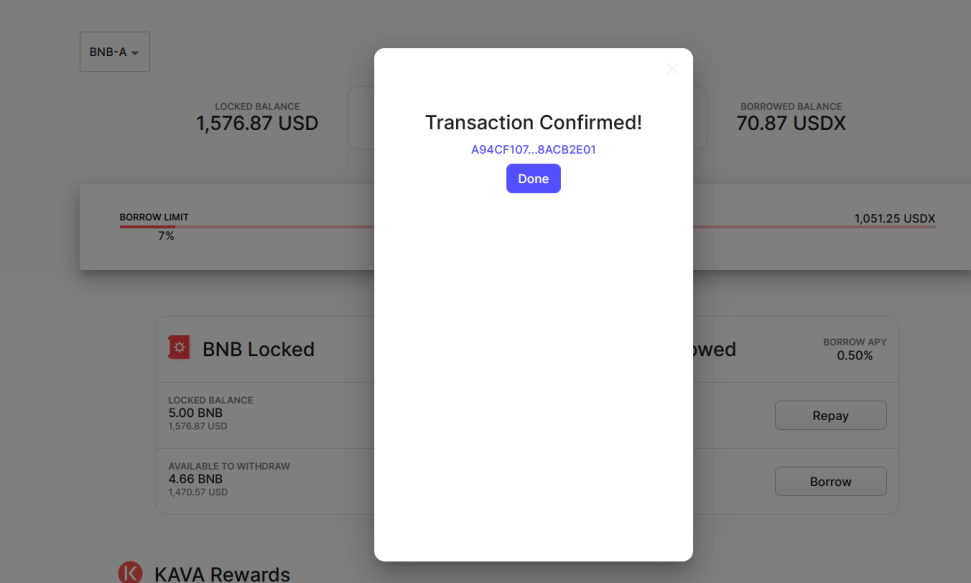Select the BNB Locked heading
The width and height of the screenshot is (971, 583).
tap(258, 349)
